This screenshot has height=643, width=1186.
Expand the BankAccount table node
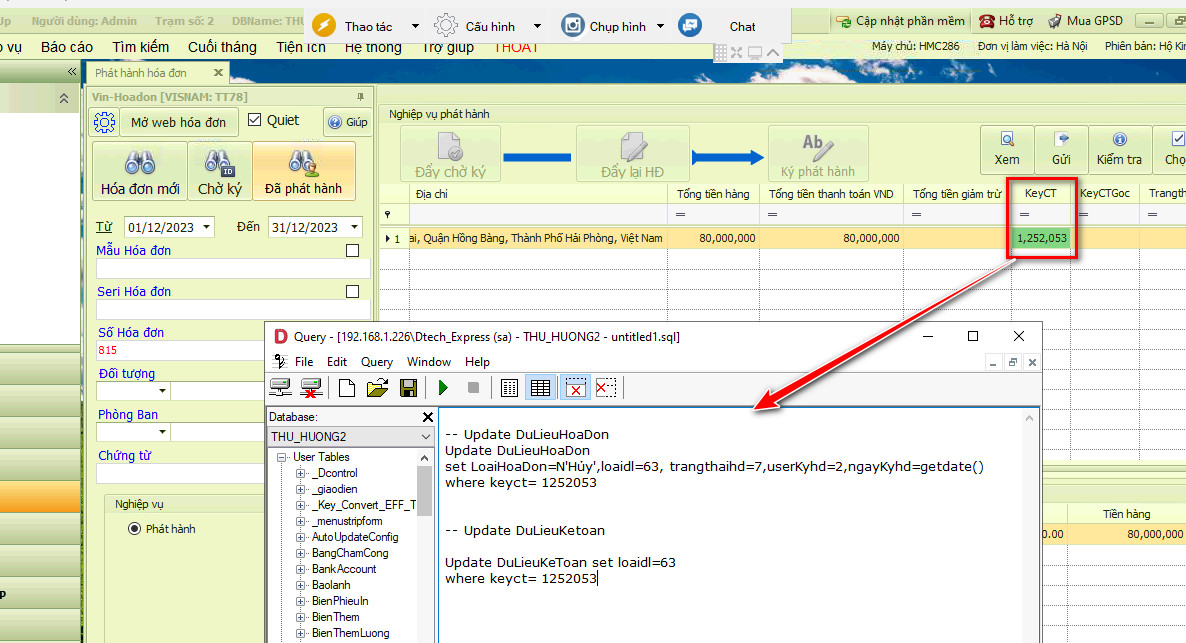tap(301, 569)
